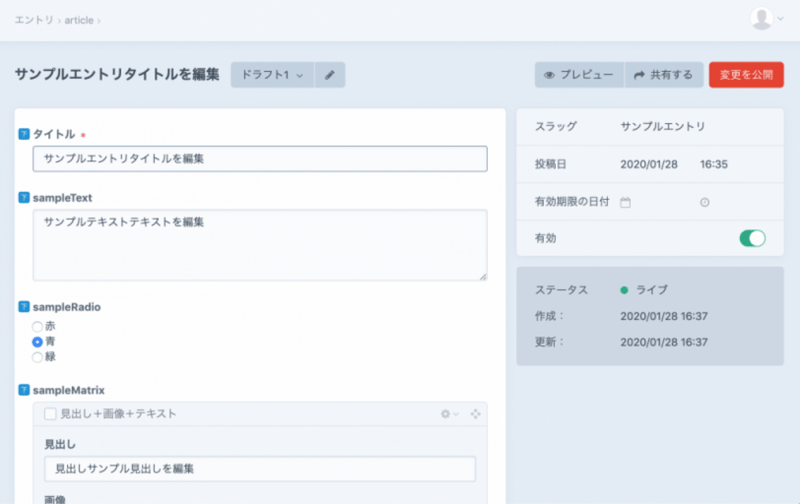Click the move handle icon in matrix block

475,414
